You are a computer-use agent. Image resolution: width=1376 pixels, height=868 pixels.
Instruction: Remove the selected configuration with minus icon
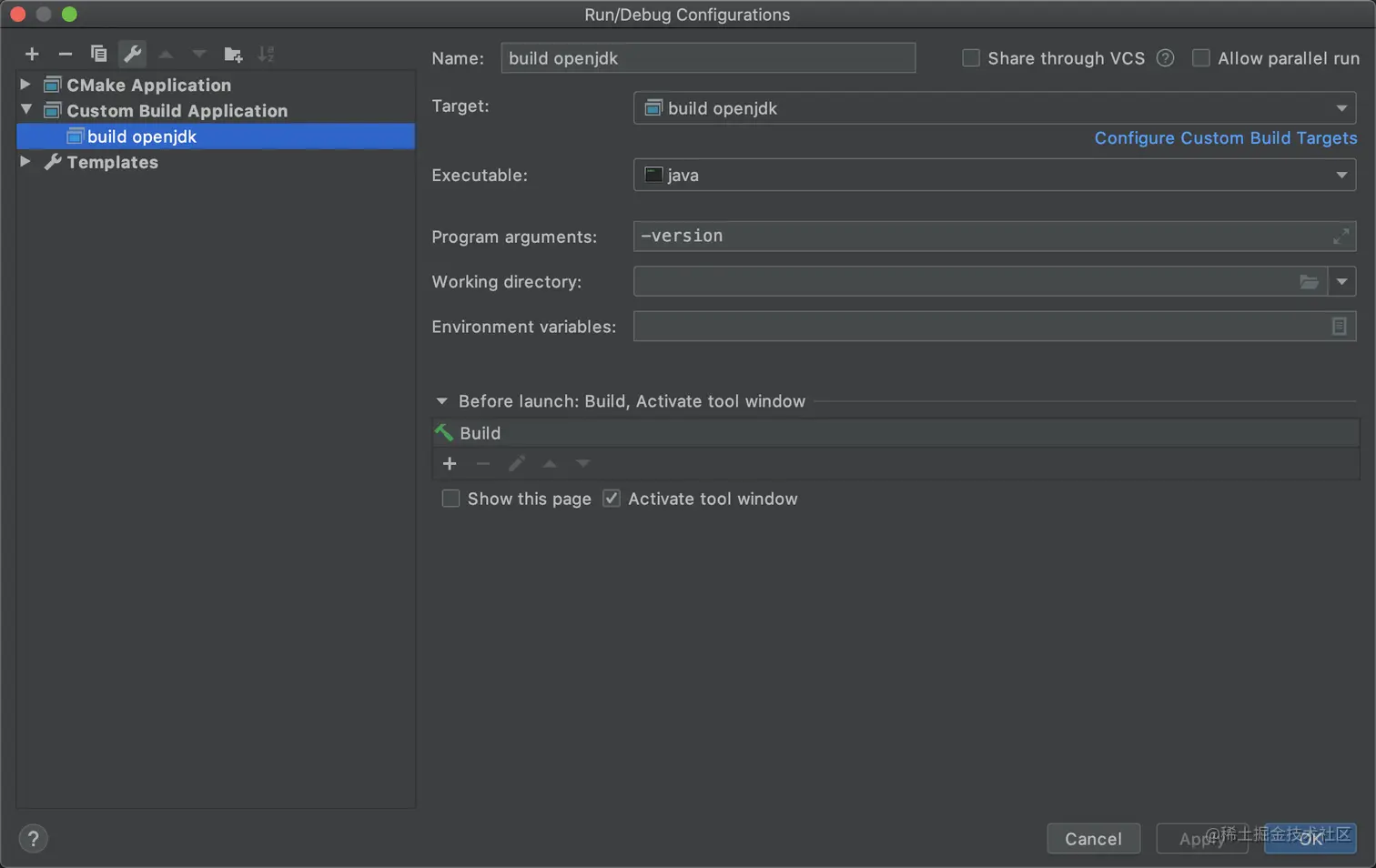(x=65, y=55)
